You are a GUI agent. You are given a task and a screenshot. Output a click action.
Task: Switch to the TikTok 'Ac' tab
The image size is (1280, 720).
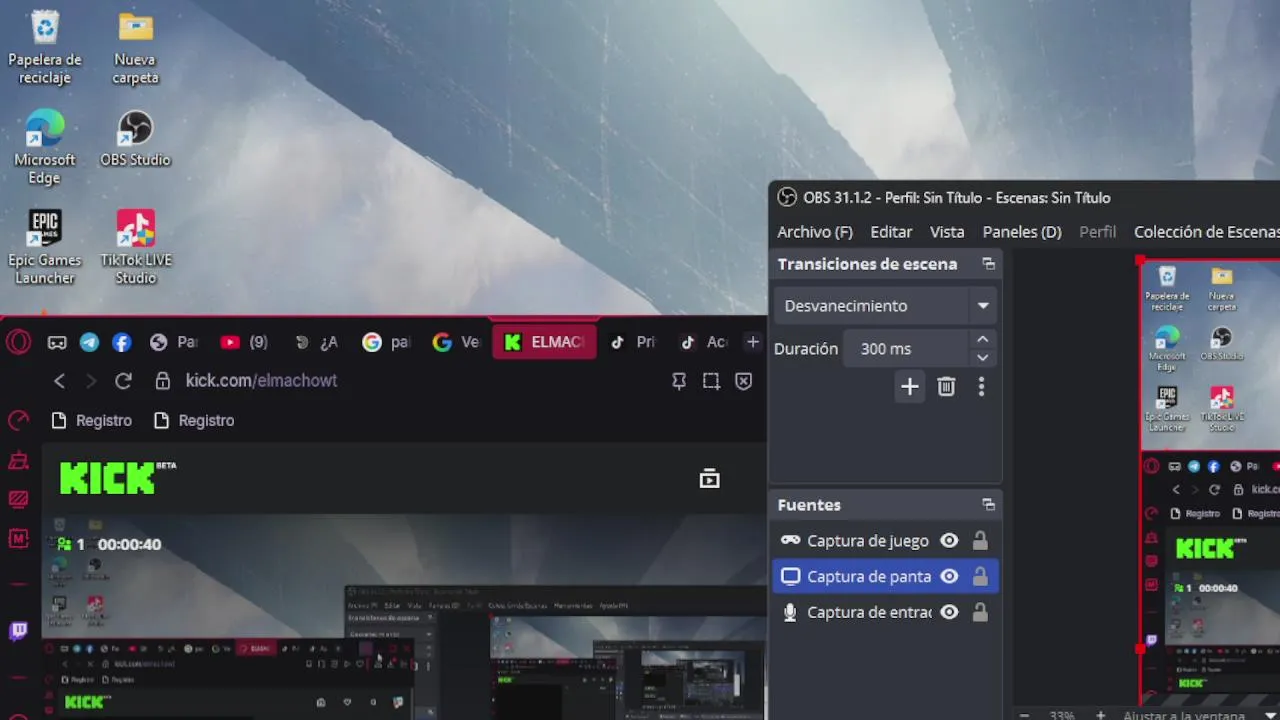tap(703, 342)
